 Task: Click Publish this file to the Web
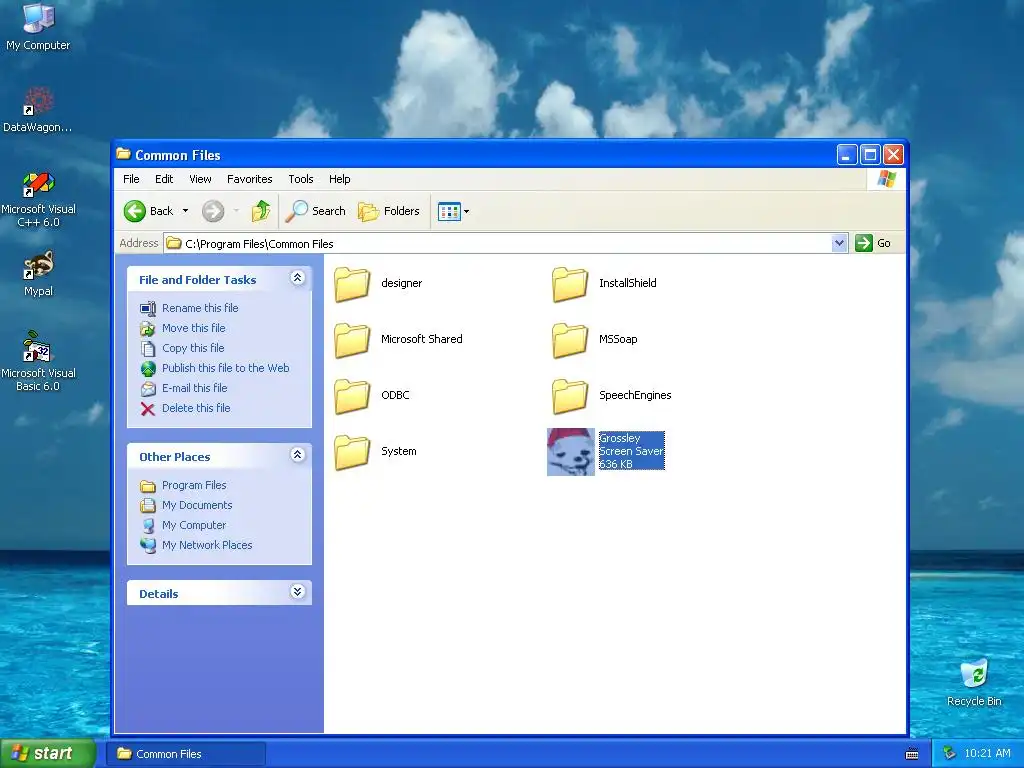pyautogui.click(x=225, y=368)
